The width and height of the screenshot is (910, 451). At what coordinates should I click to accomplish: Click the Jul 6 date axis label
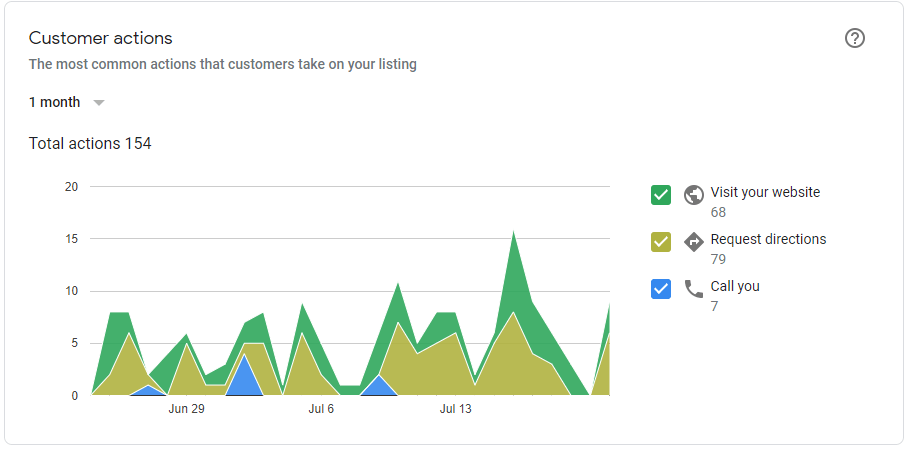321,409
